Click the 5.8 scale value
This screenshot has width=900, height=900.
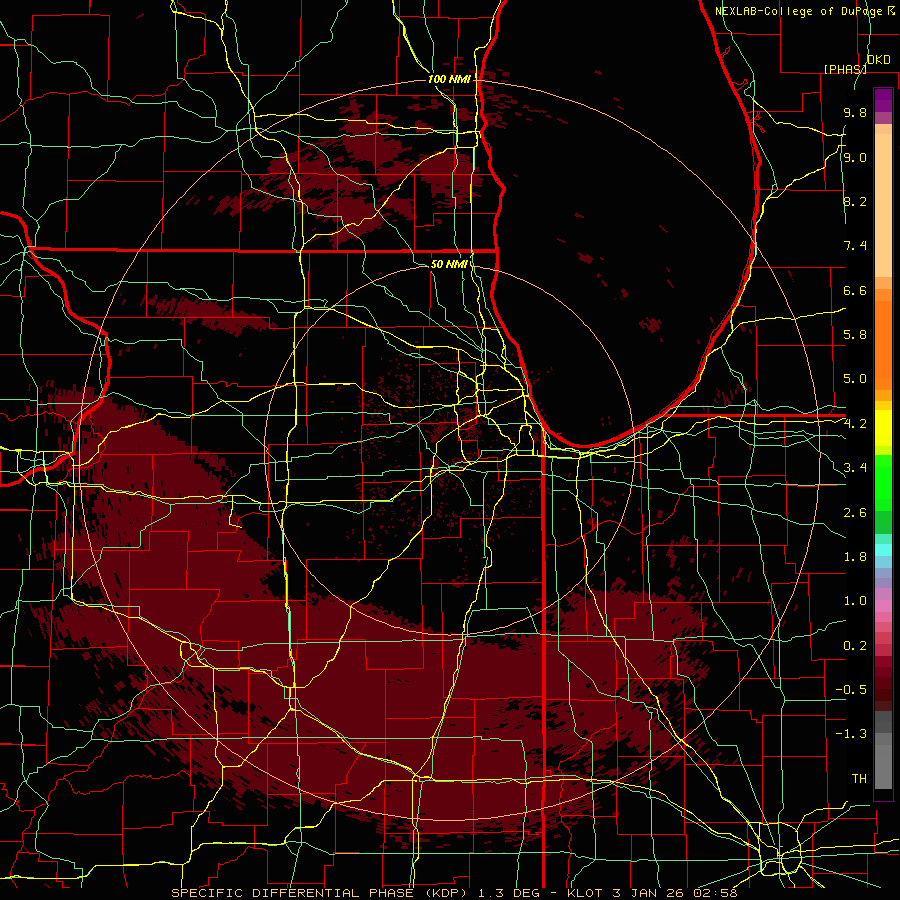pos(855,335)
